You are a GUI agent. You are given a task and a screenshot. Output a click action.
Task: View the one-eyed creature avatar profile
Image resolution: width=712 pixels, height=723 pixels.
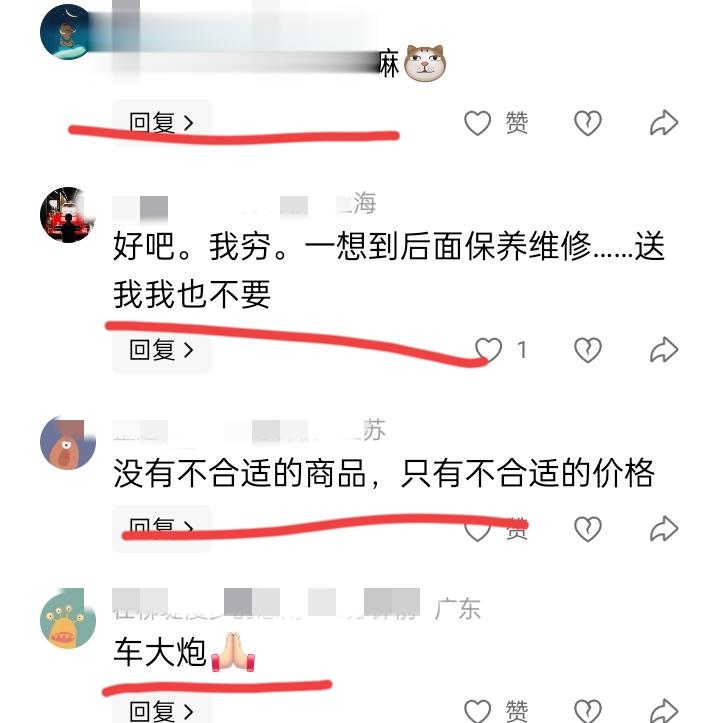tap(68, 443)
